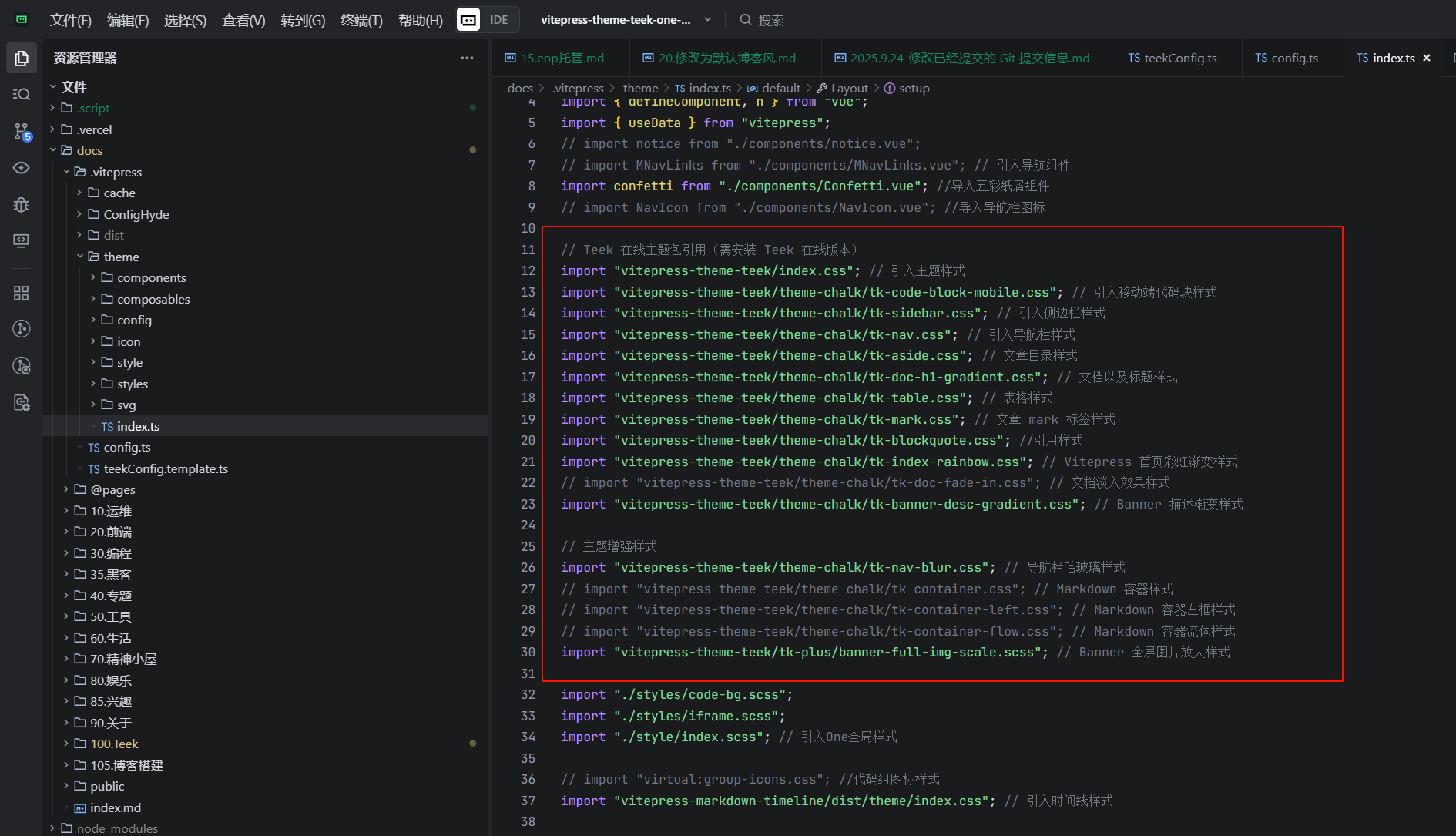Open the Extensions grid icon
1456x836 pixels.
(22, 293)
